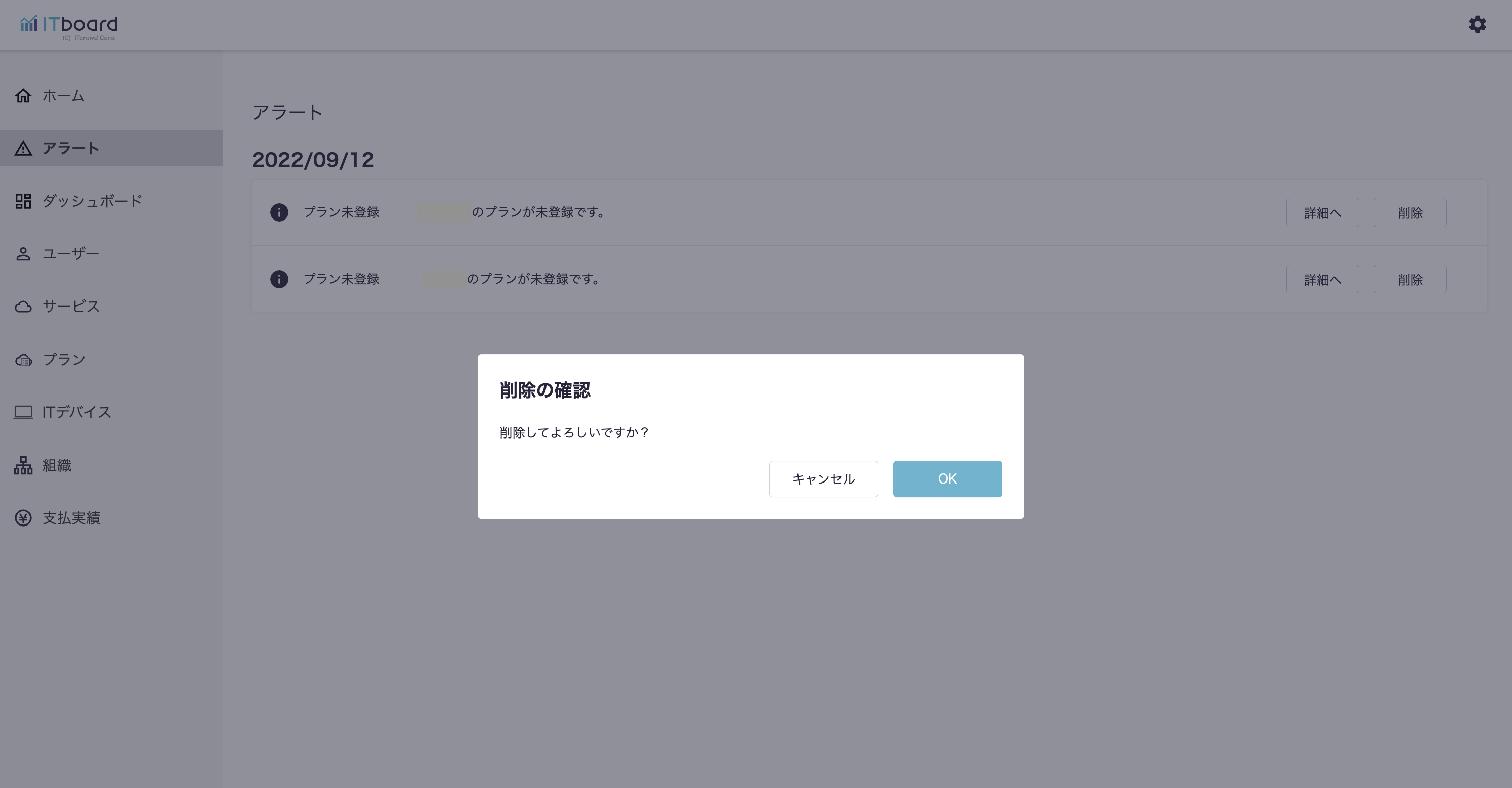This screenshot has height=788, width=1512.
Task: Click the plan cloud icon in sidebar
Action: 23,360
